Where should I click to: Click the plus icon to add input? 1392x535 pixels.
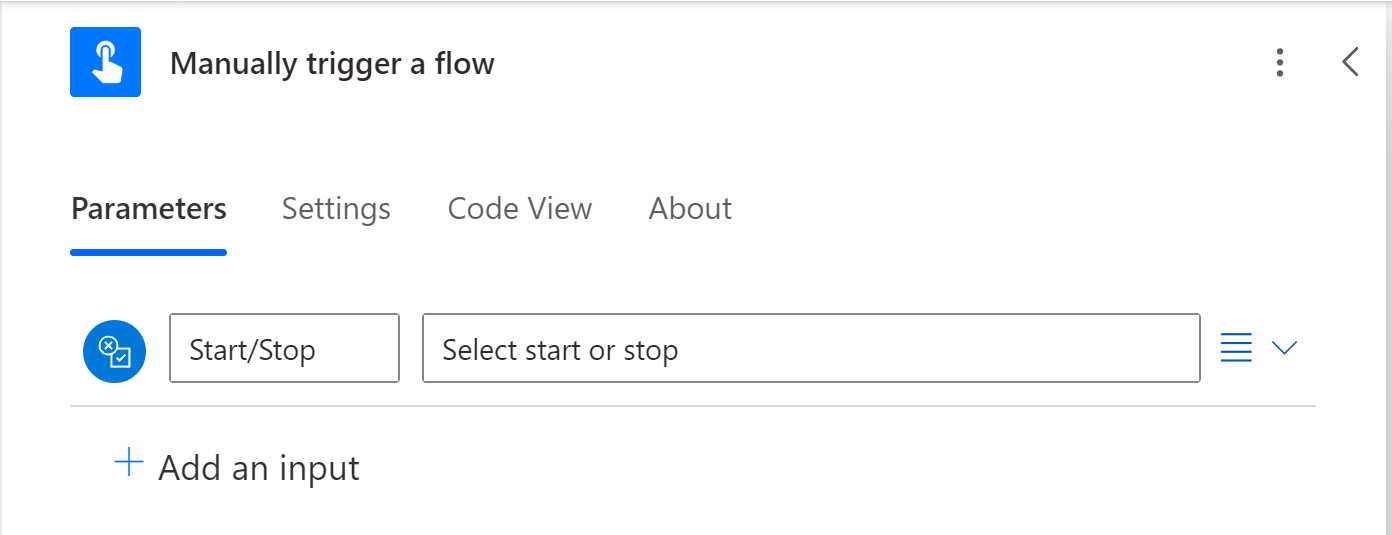[129, 464]
